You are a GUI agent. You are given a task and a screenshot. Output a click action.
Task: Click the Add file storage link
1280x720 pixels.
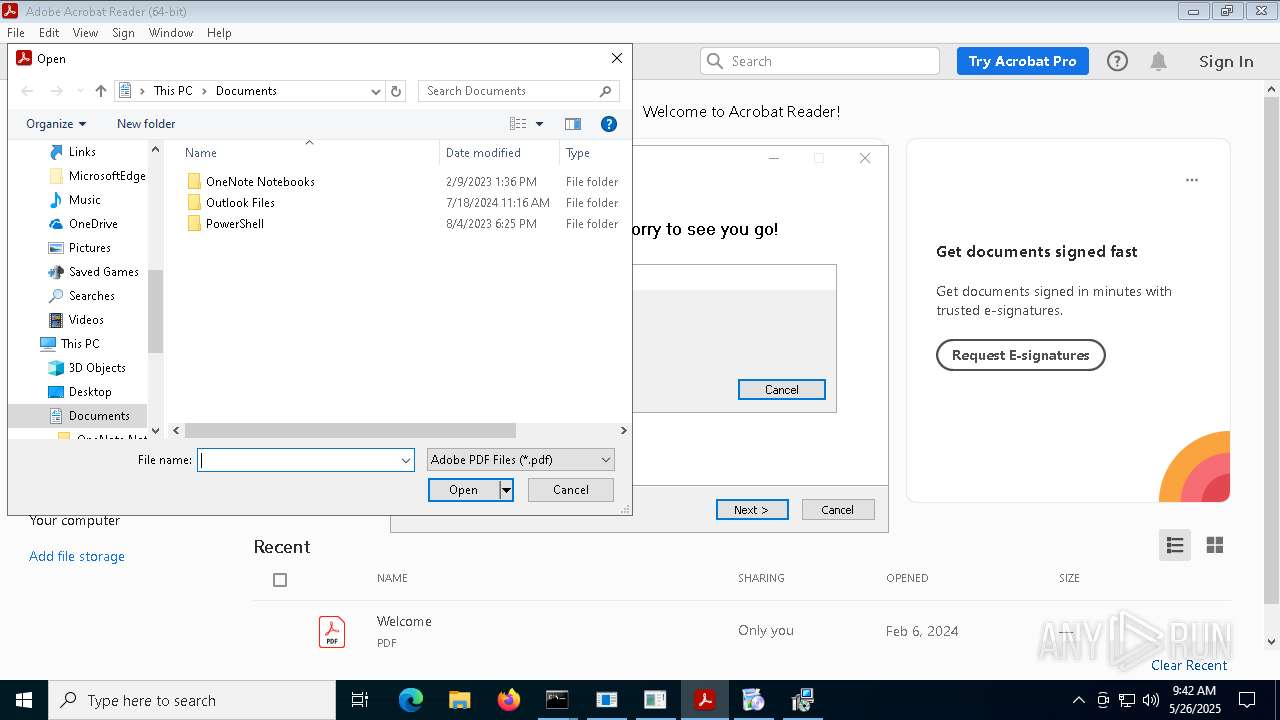click(x=77, y=556)
